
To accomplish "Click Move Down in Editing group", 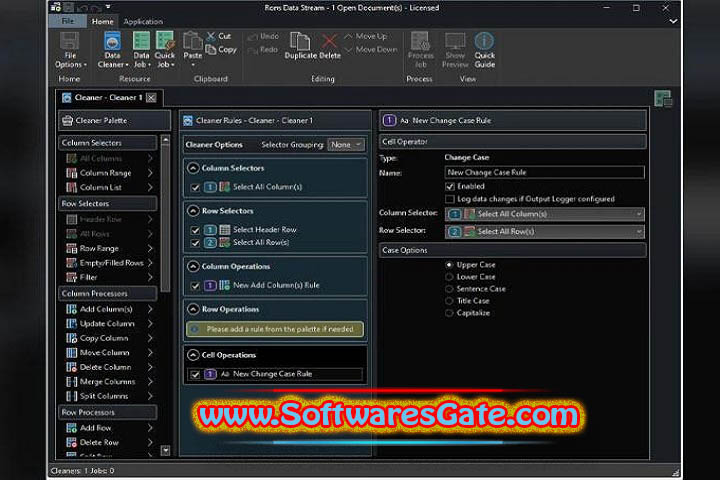I will (371, 49).
